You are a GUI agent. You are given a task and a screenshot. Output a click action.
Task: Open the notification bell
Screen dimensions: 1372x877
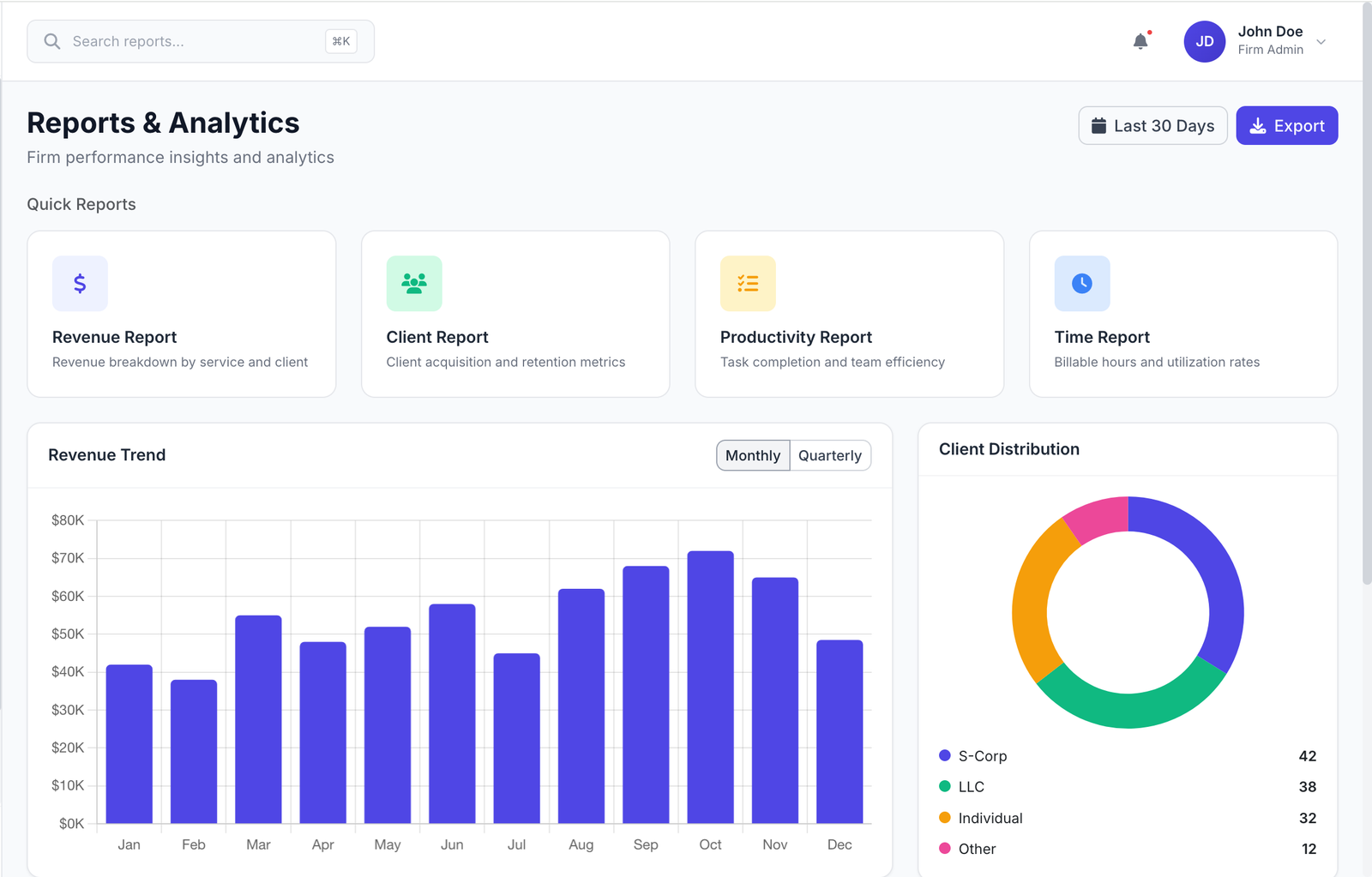1140,40
